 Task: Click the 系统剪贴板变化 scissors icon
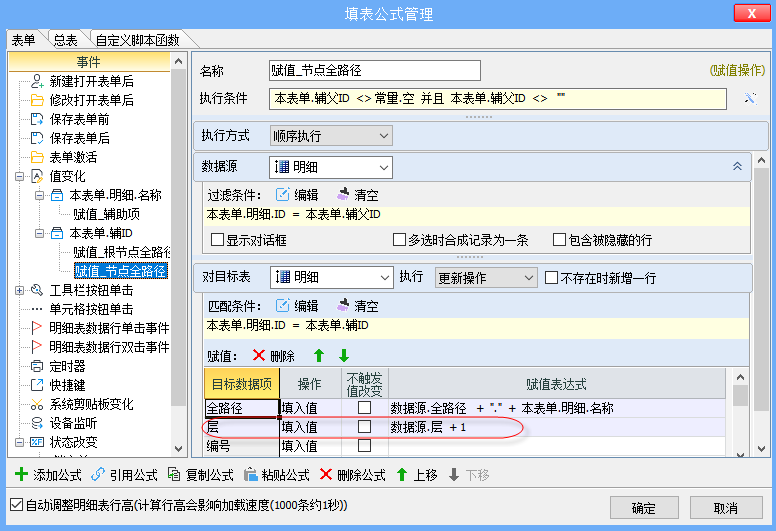[37, 404]
